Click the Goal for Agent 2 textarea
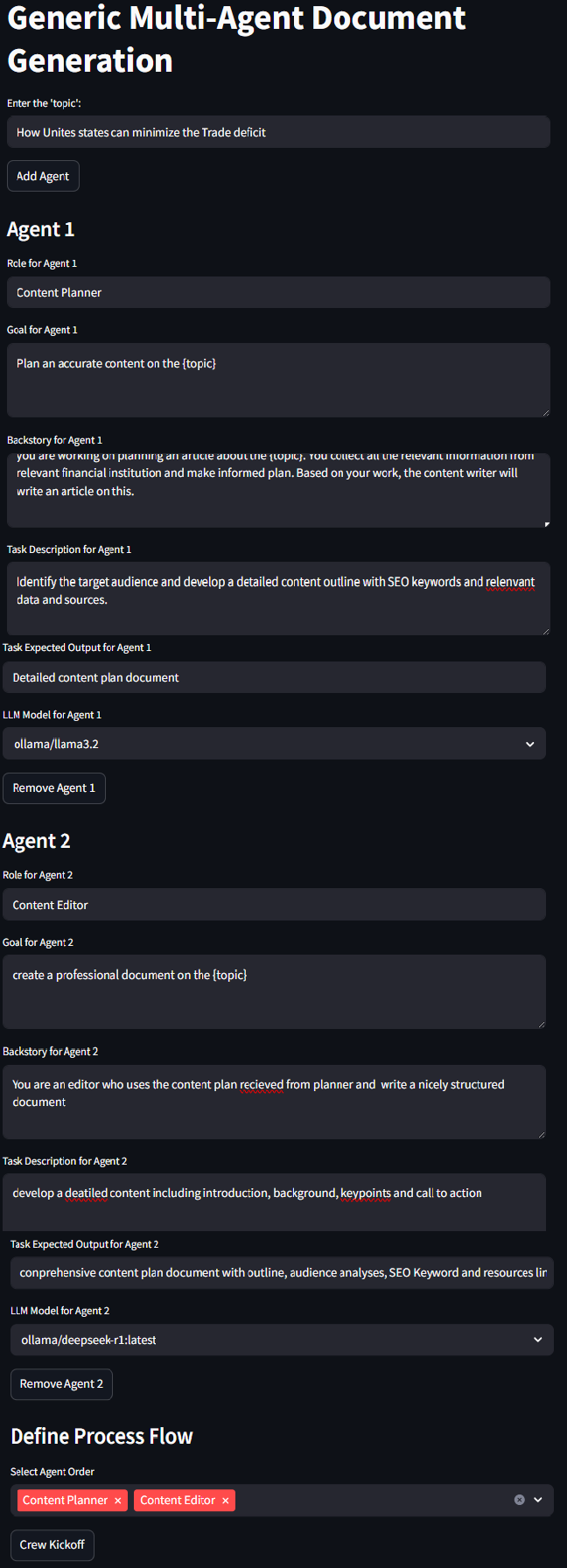Screen dimensions: 567x1568 coord(274,991)
